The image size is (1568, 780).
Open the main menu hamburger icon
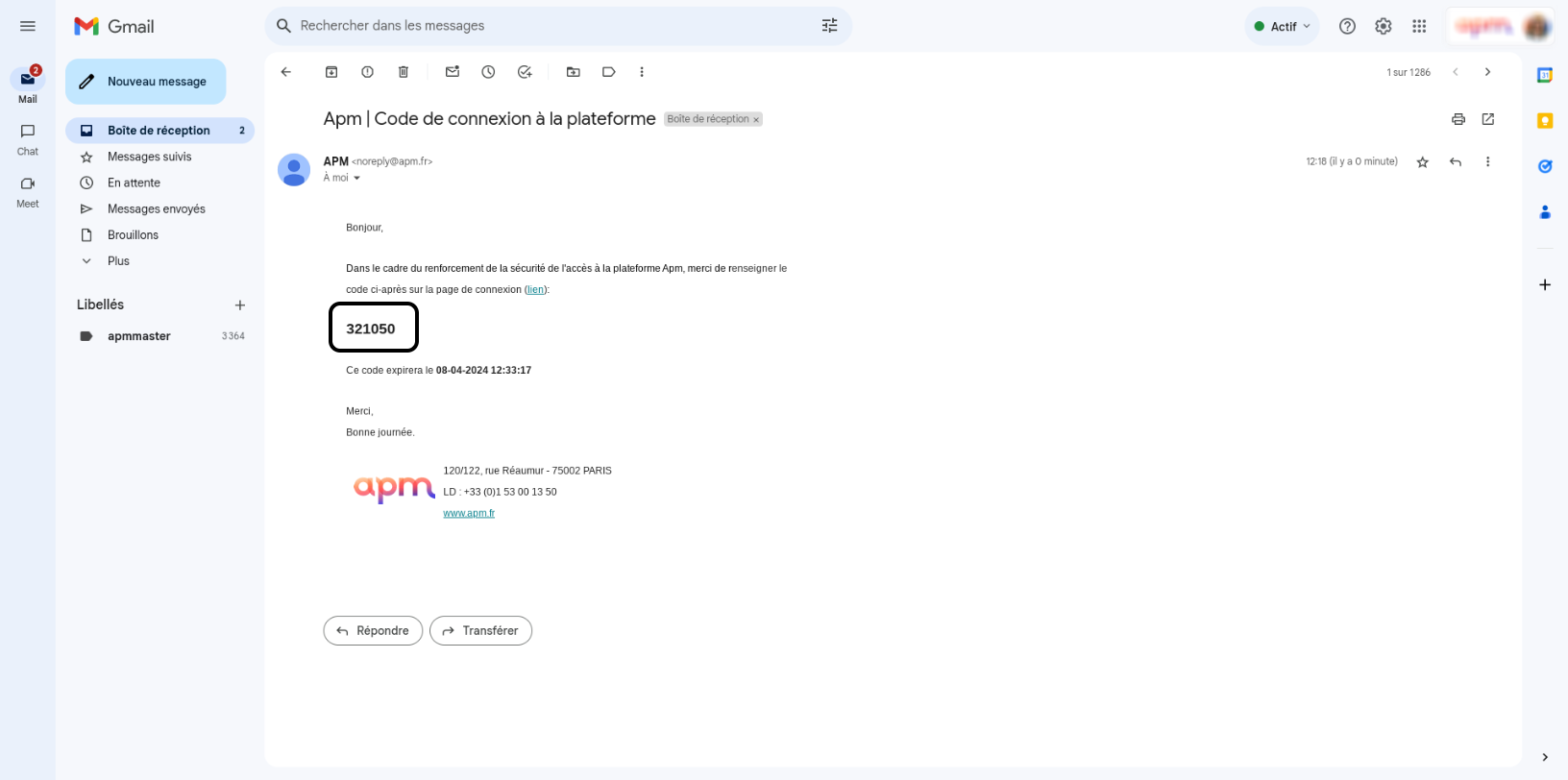click(x=28, y=26)
